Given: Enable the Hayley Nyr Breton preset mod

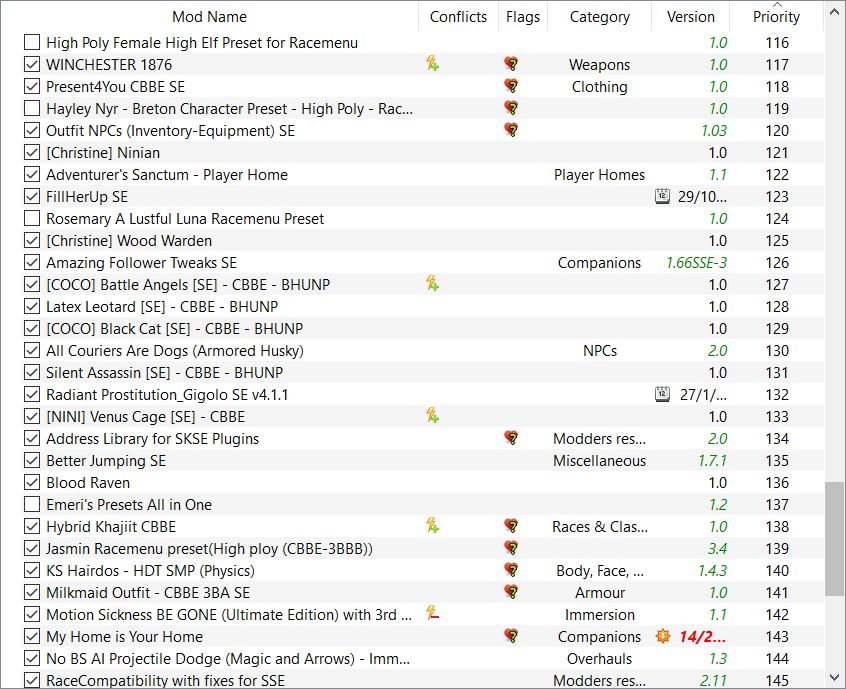Looking at the screenshot, I should [32, 108].
